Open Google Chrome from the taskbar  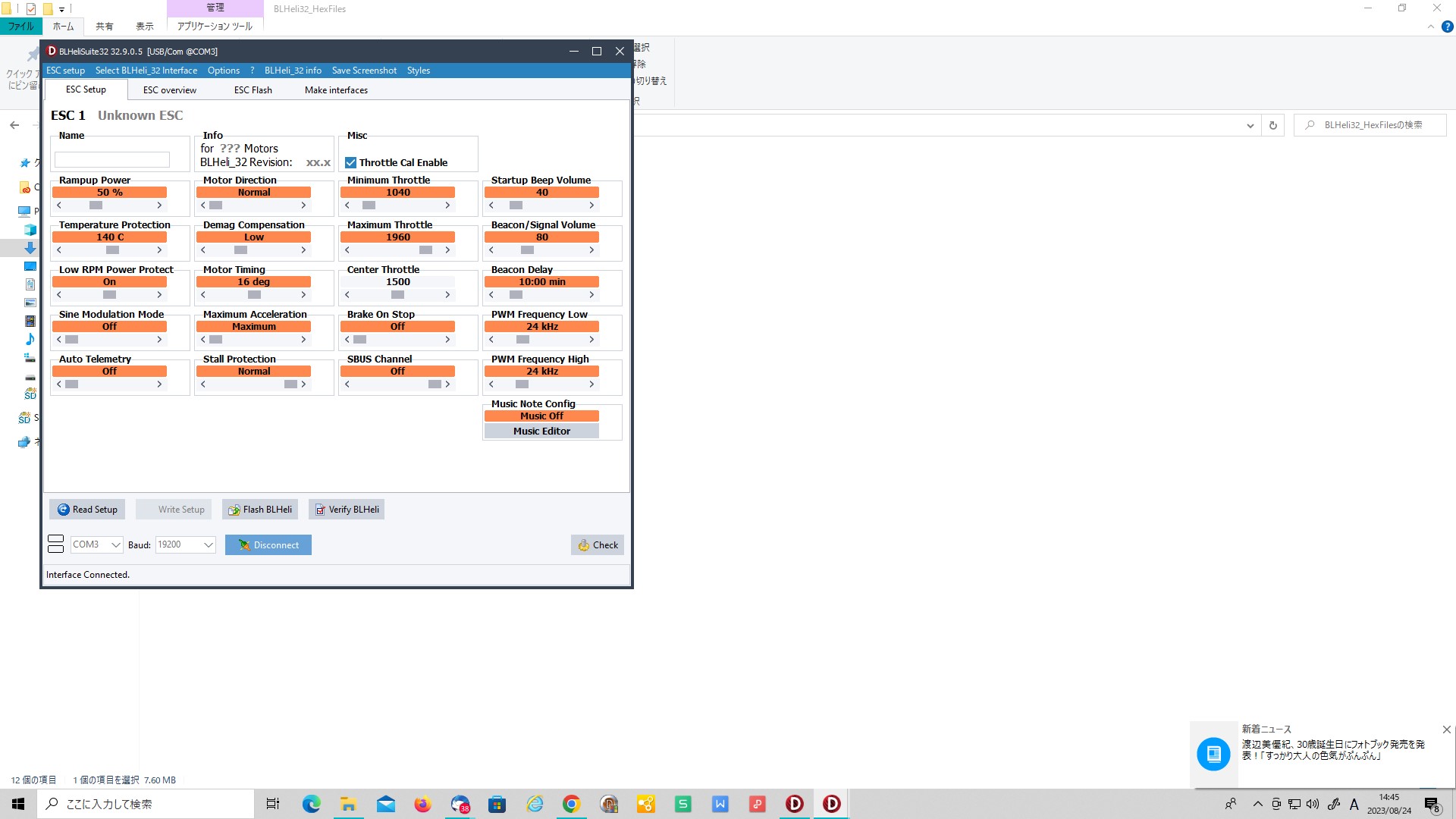pos(571,804)
